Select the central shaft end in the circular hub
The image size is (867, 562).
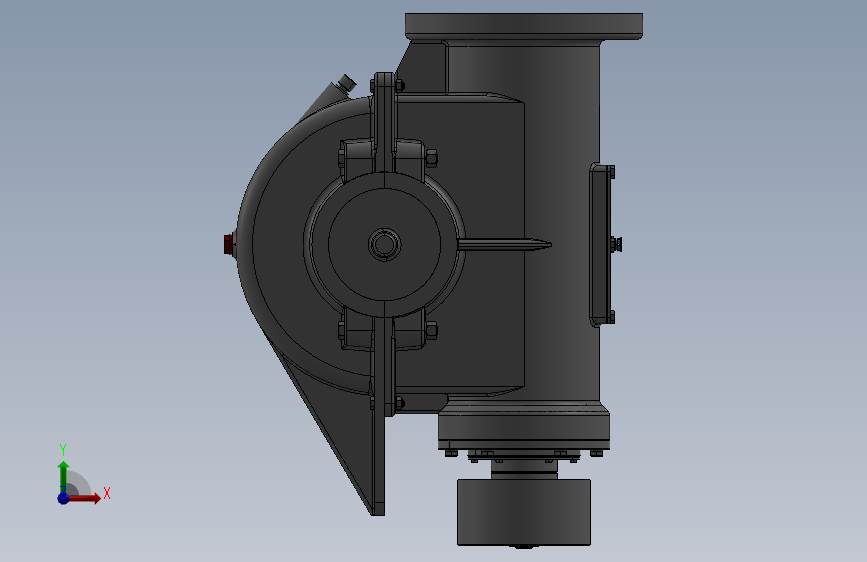point(384,244)
